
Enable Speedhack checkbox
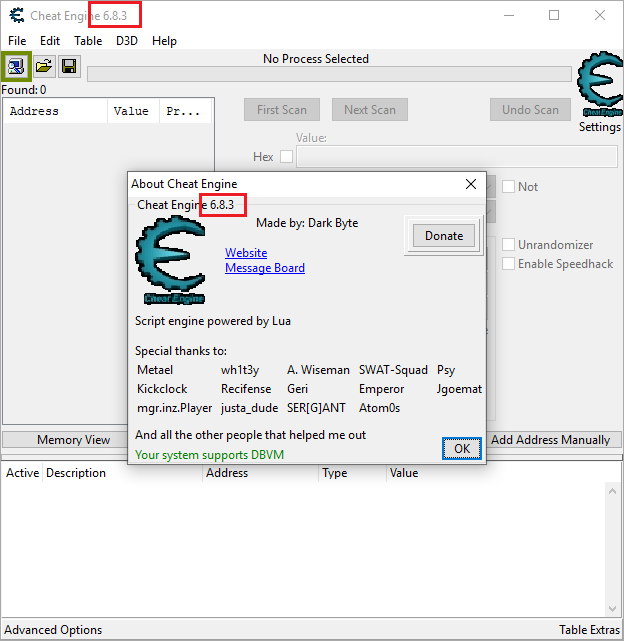tap(508, 264)
